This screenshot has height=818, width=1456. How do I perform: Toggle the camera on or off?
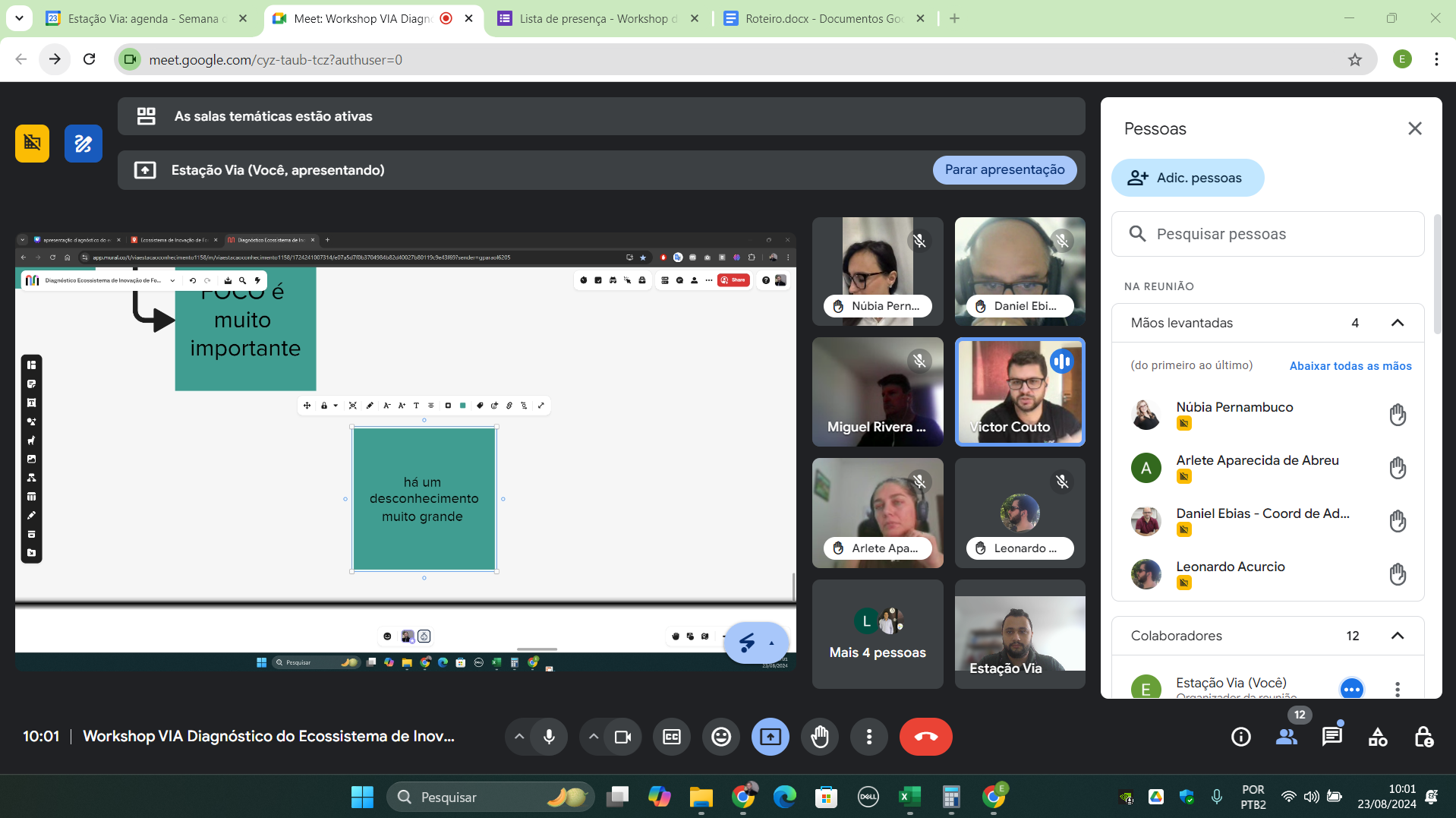point(622,737)
